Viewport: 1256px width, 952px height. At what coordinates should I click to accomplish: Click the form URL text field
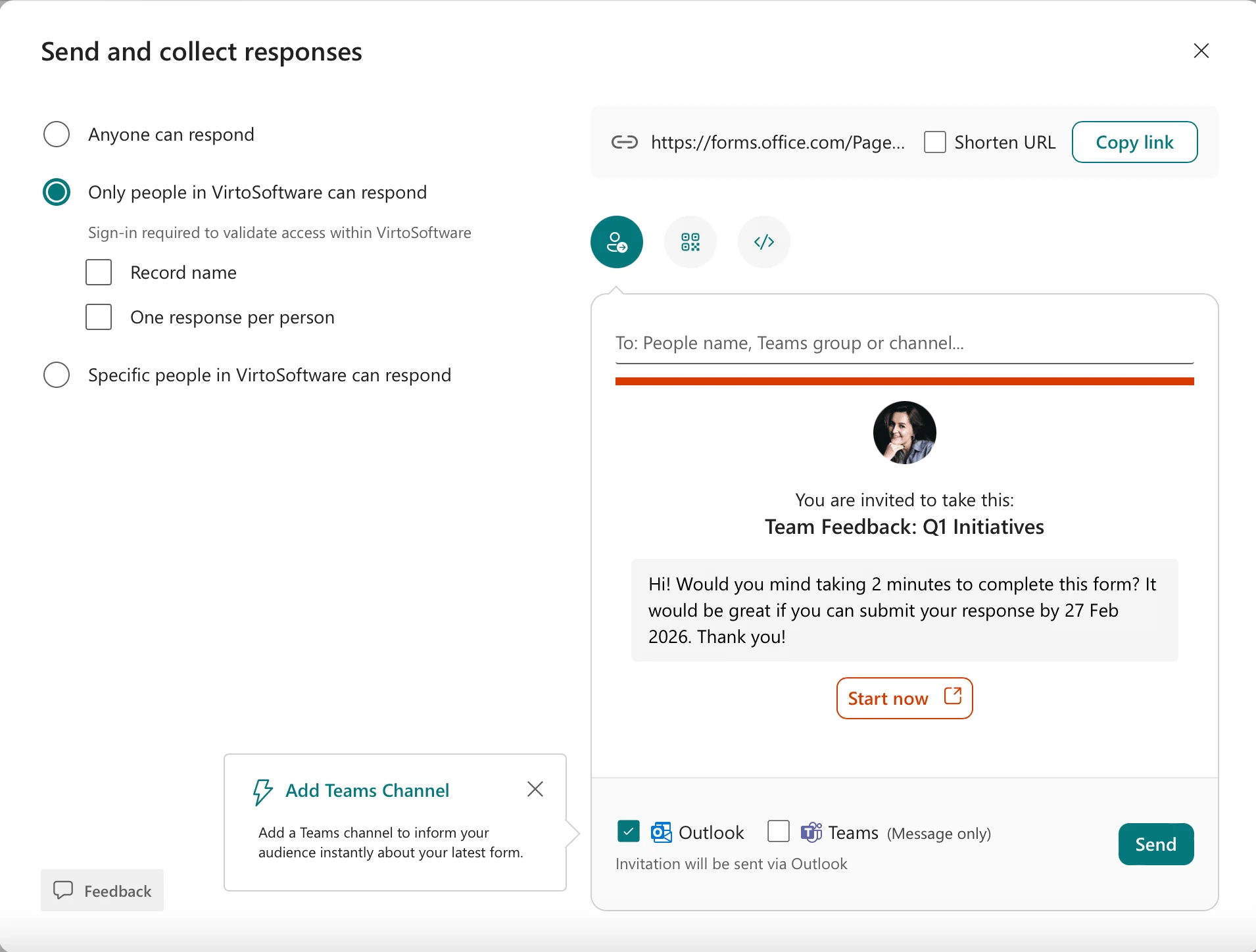click(777, 142)
